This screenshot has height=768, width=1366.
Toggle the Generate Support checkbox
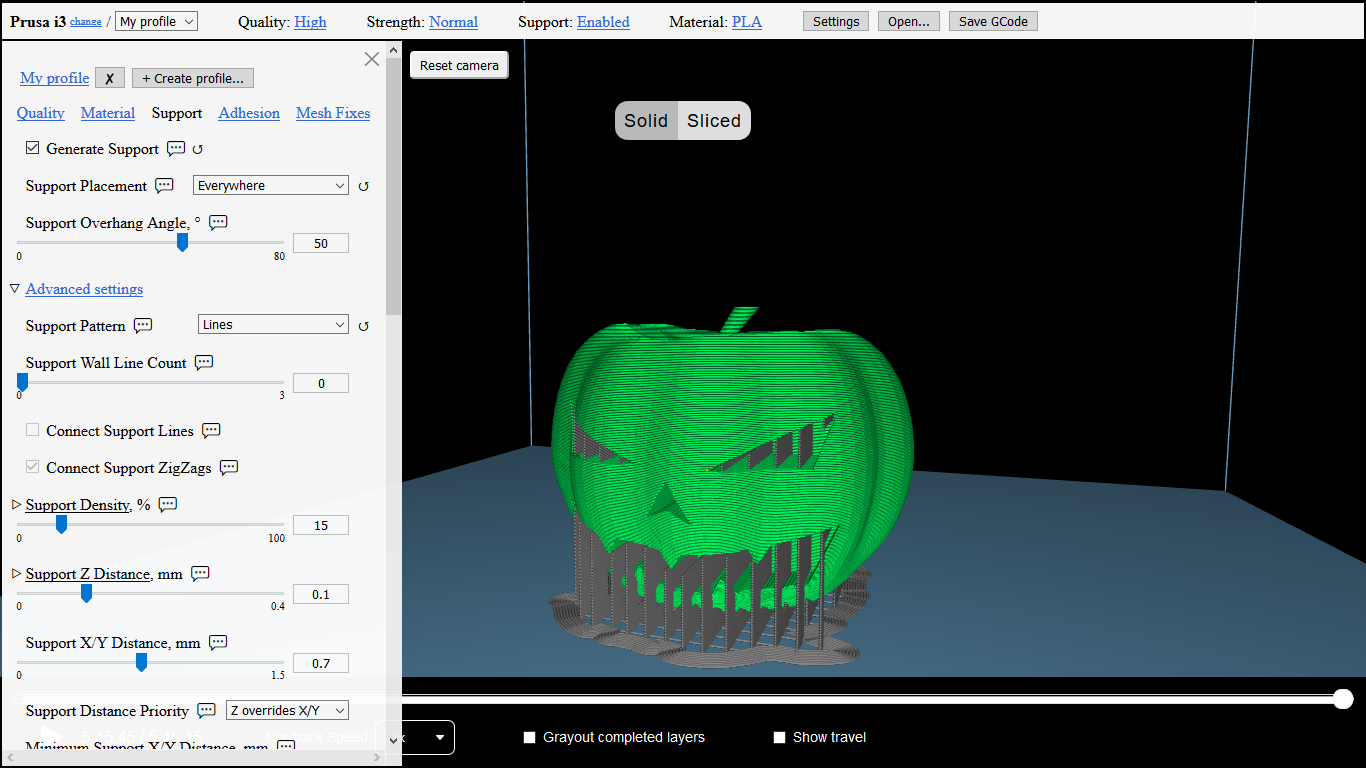pos(33,148)
